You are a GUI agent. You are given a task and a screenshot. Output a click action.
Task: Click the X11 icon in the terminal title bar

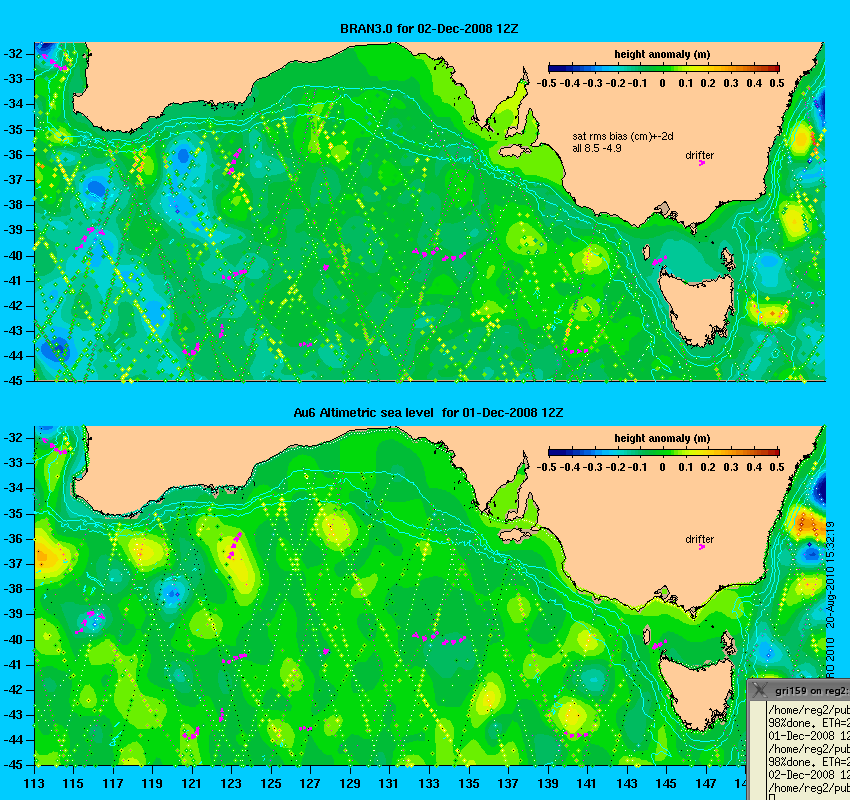coord(761,690)
